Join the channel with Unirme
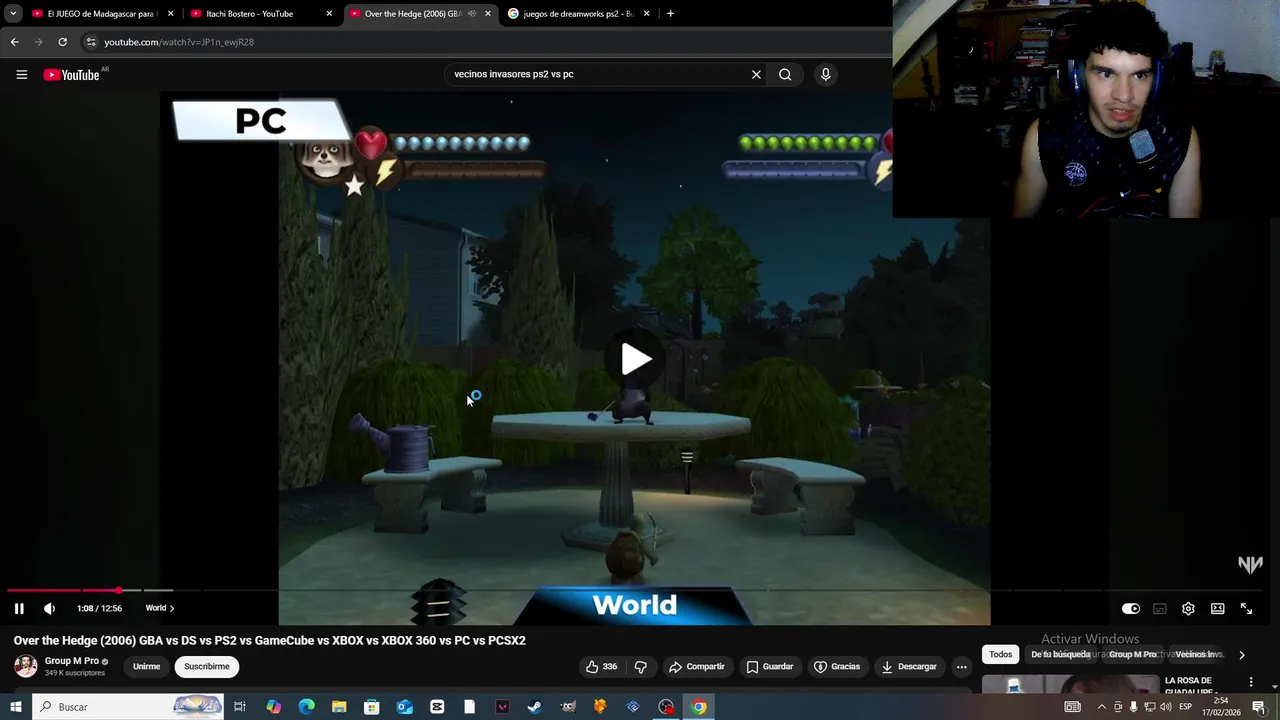 tap(146, 666)
